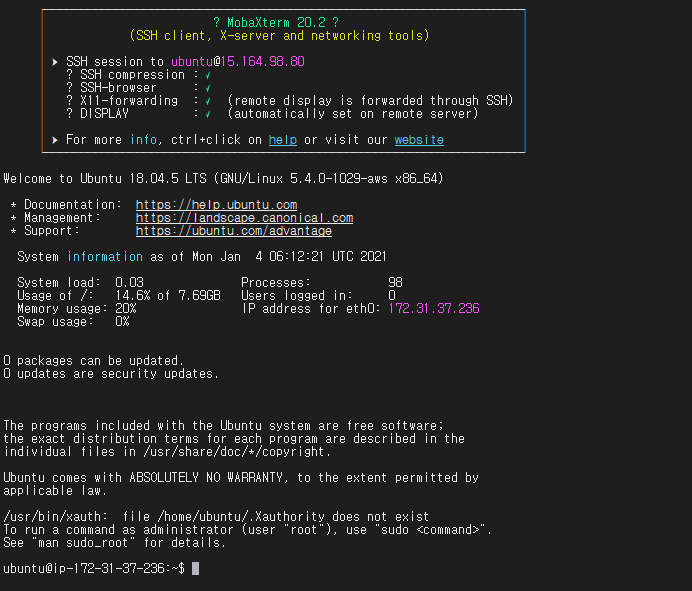Image resolution: width=692 pixels, height=591 pixels.
Task: Click the arrow before 'For more info'
Action: 55,140
